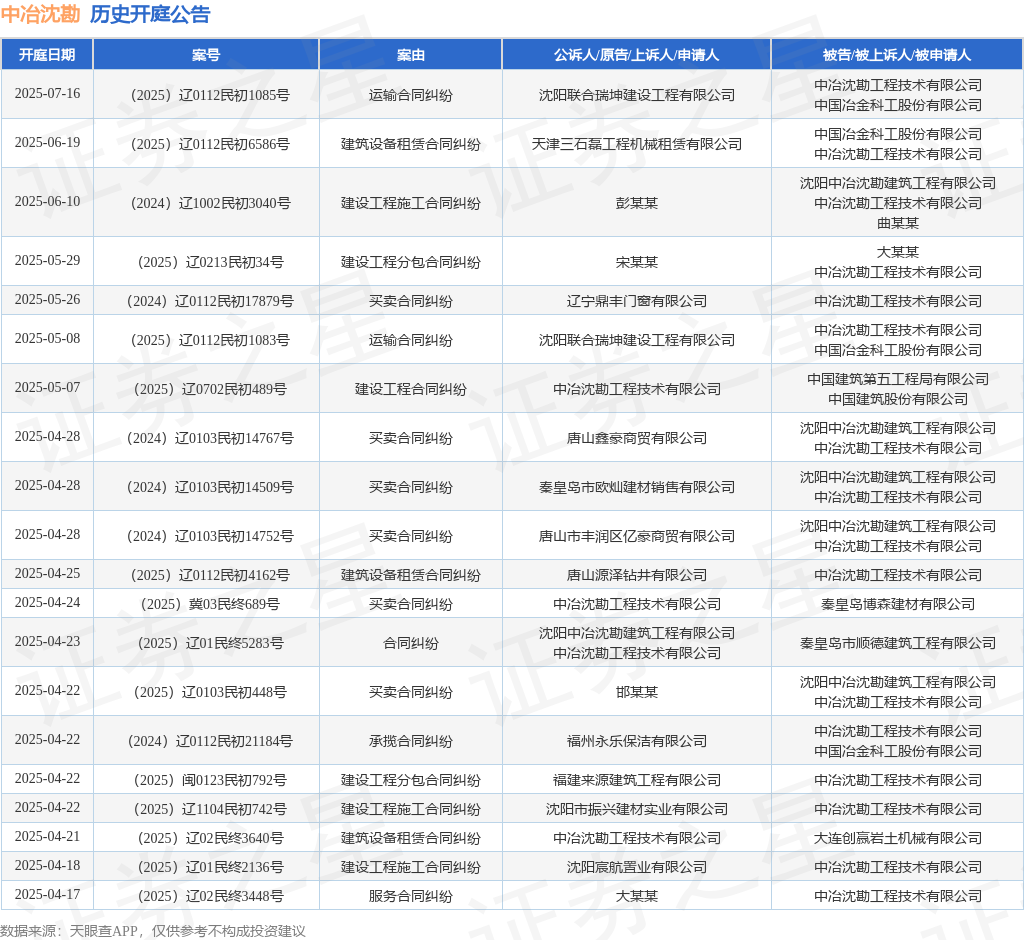The height and width of the screenshot is (940, 1024).
Task: Click plaintiff 彭某某
Action: pos(637,203)
